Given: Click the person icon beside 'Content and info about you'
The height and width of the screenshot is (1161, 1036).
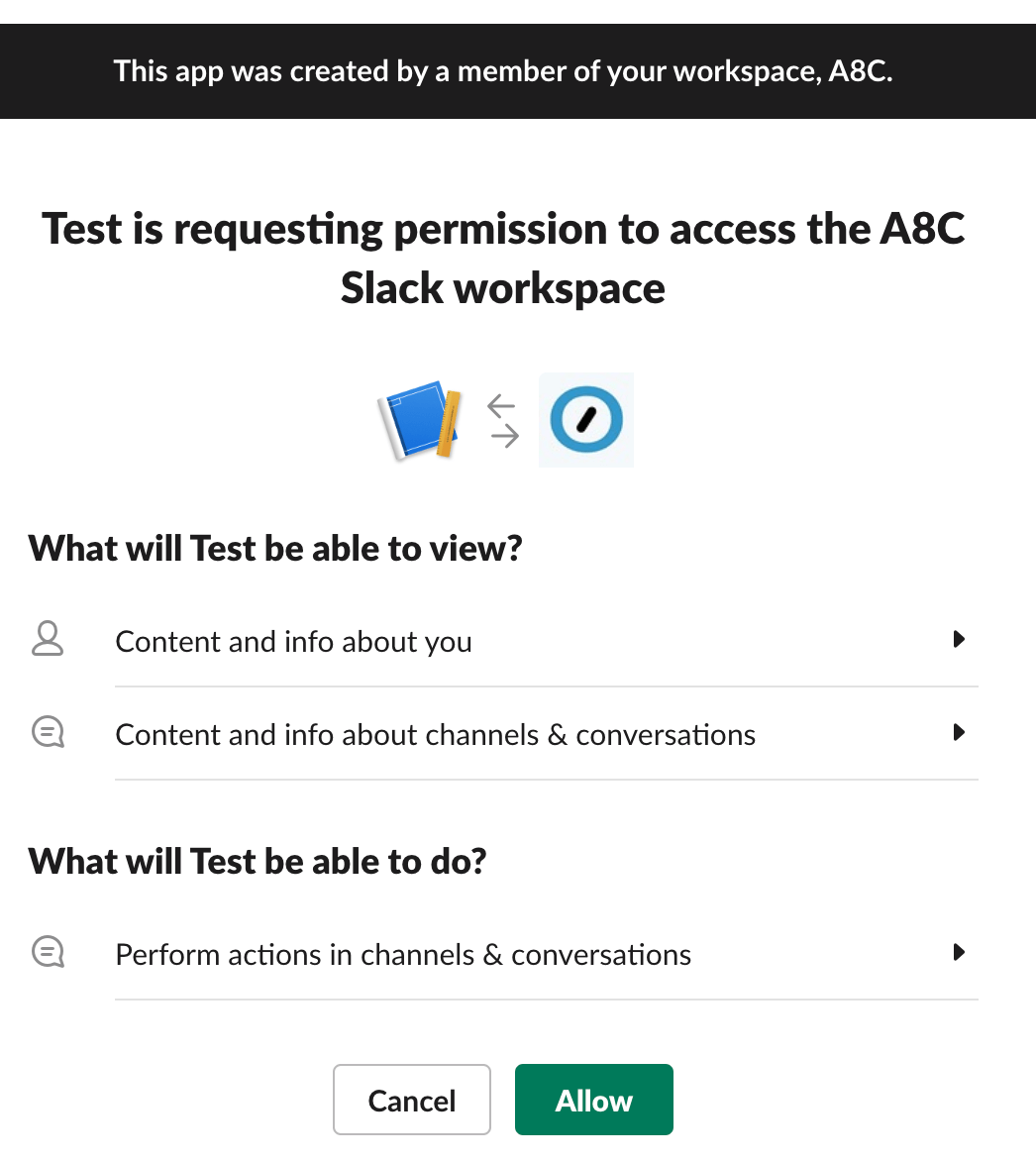Looking at the screenshot, I should [x=47, y=640].
